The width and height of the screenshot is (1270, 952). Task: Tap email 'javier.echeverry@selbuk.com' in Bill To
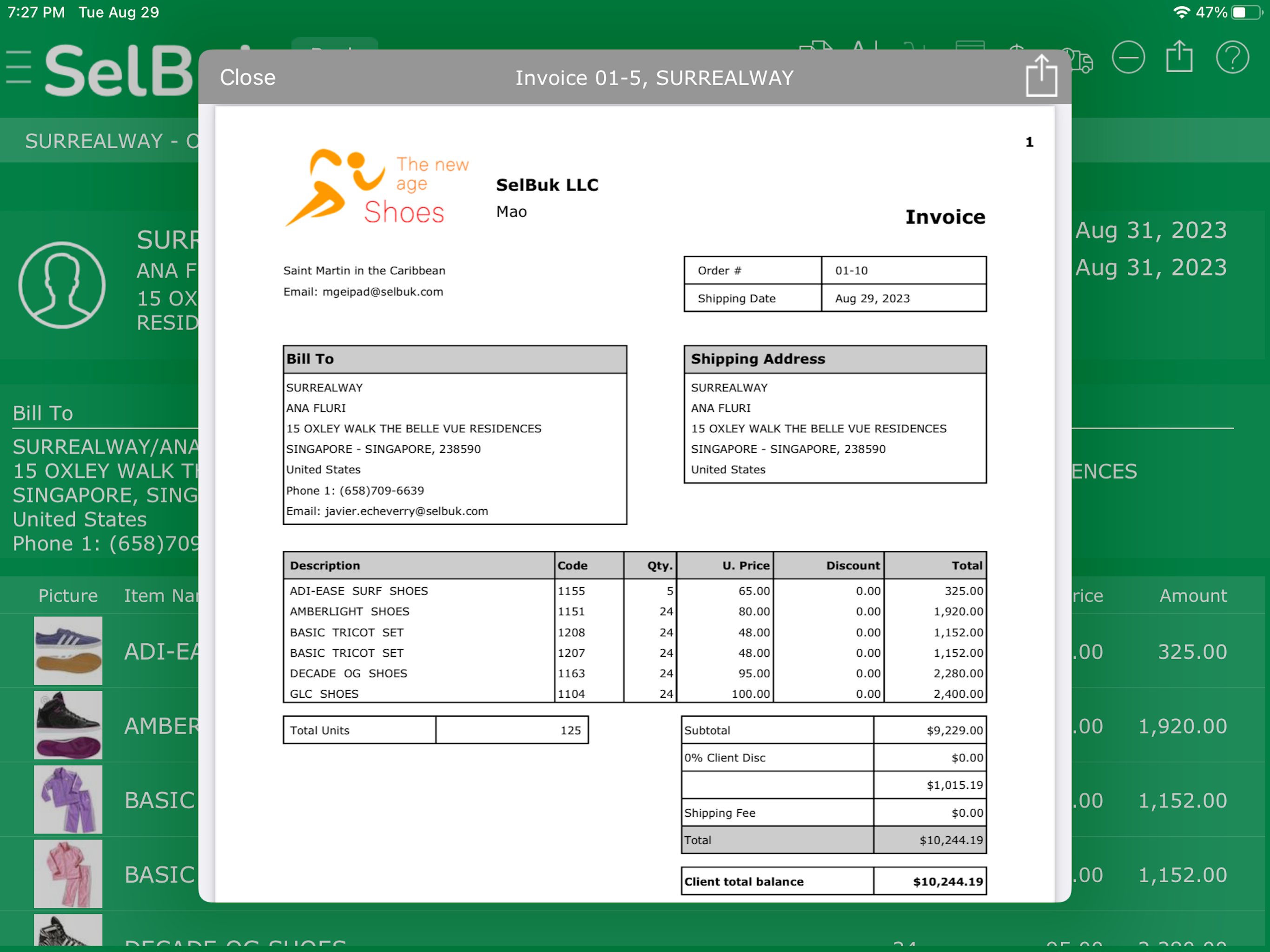pos(406,511)
